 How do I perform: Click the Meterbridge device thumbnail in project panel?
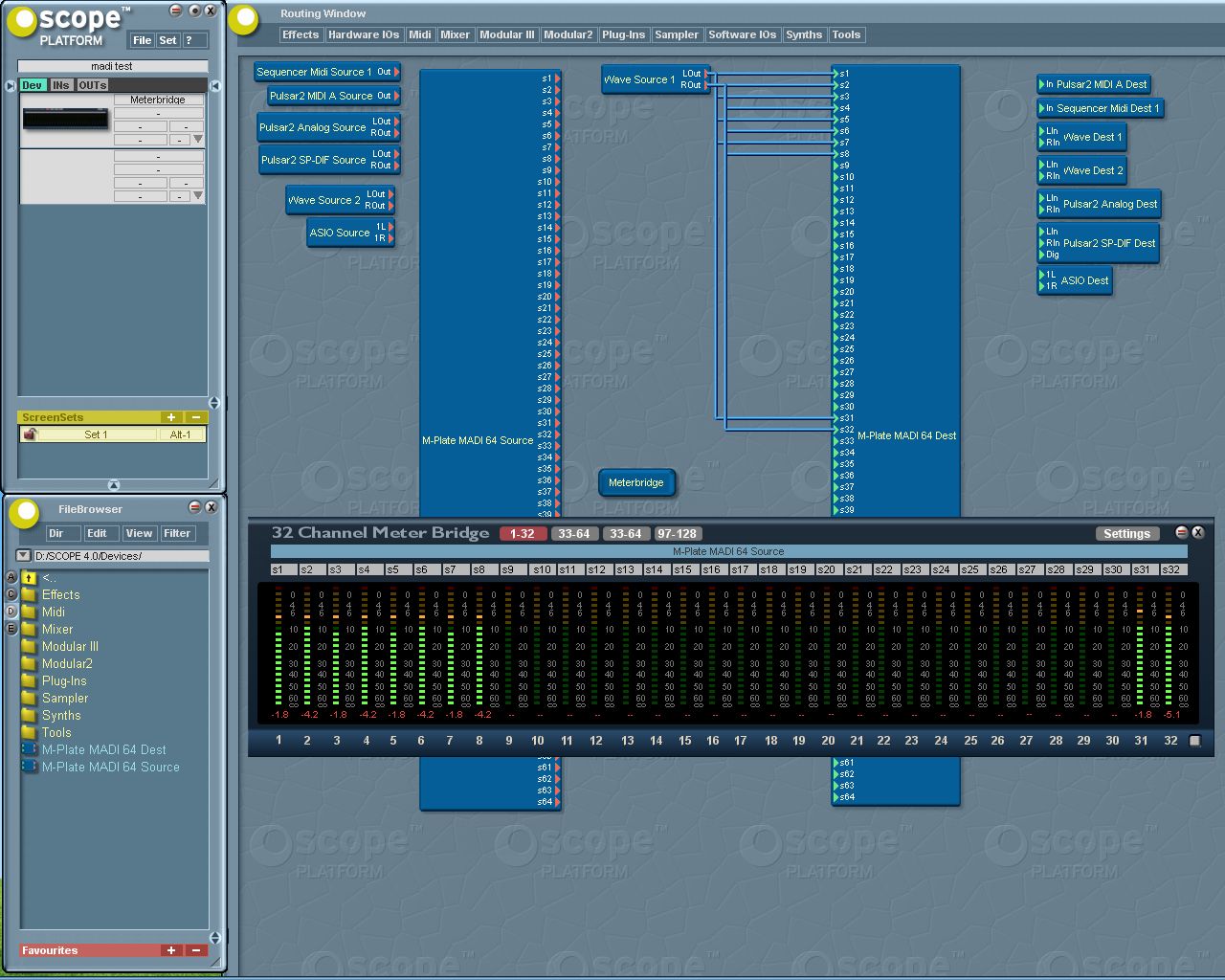tap(65, 120)
